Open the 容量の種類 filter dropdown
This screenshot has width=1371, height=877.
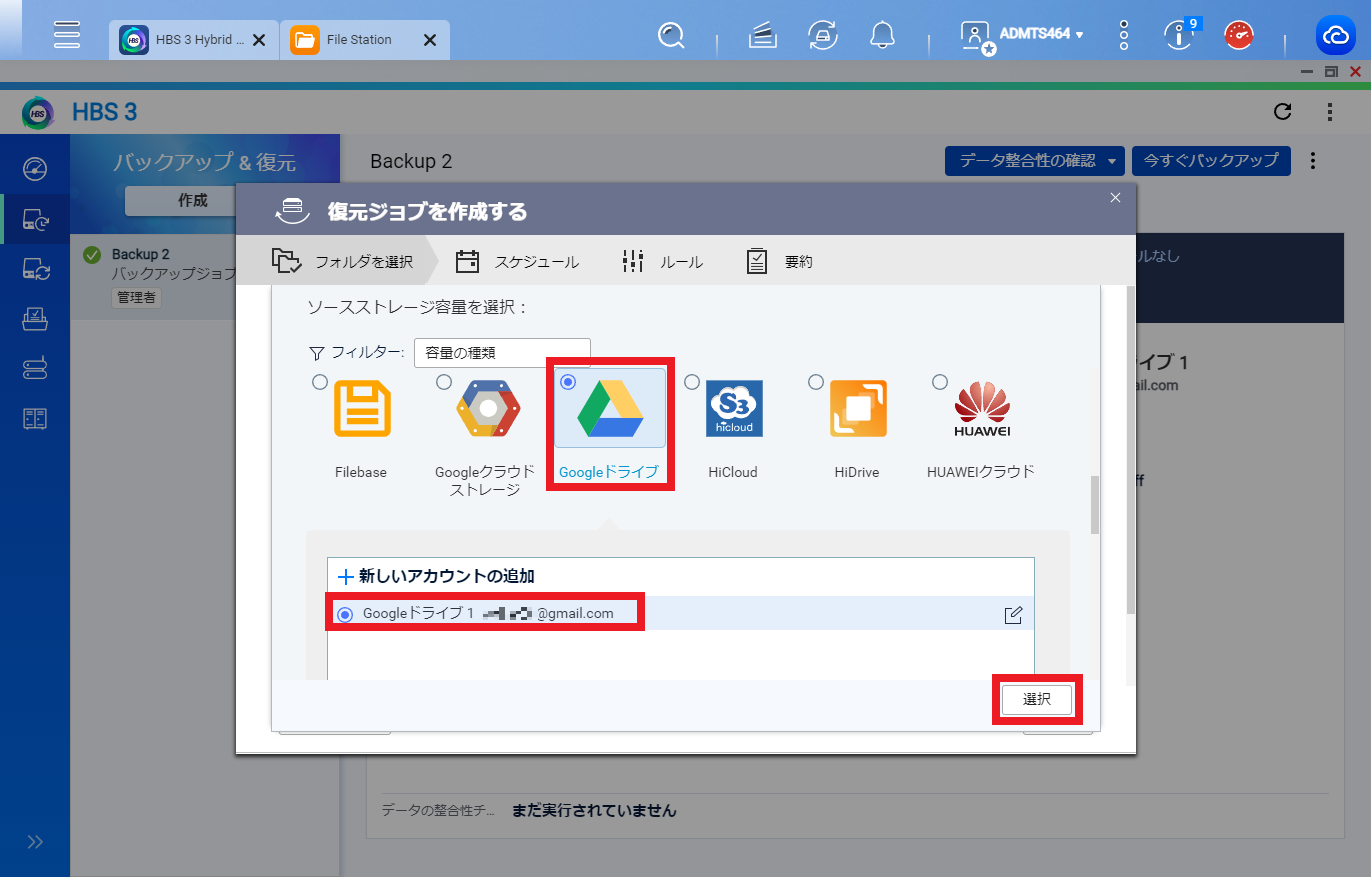(x=502, y=352)
